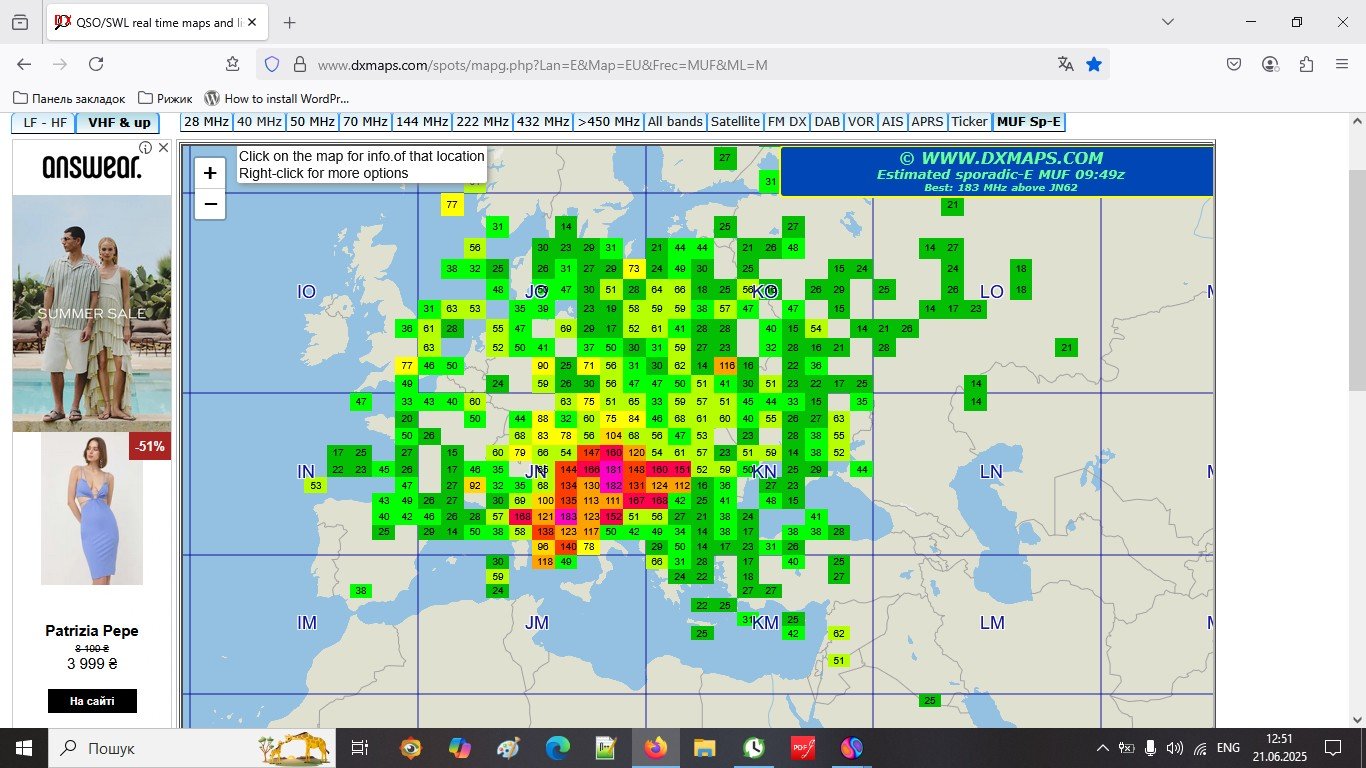Screen dimensions: 1366x768
Task: Open the Рижик bookmarks folder
Action: click(x=166, y=98)
